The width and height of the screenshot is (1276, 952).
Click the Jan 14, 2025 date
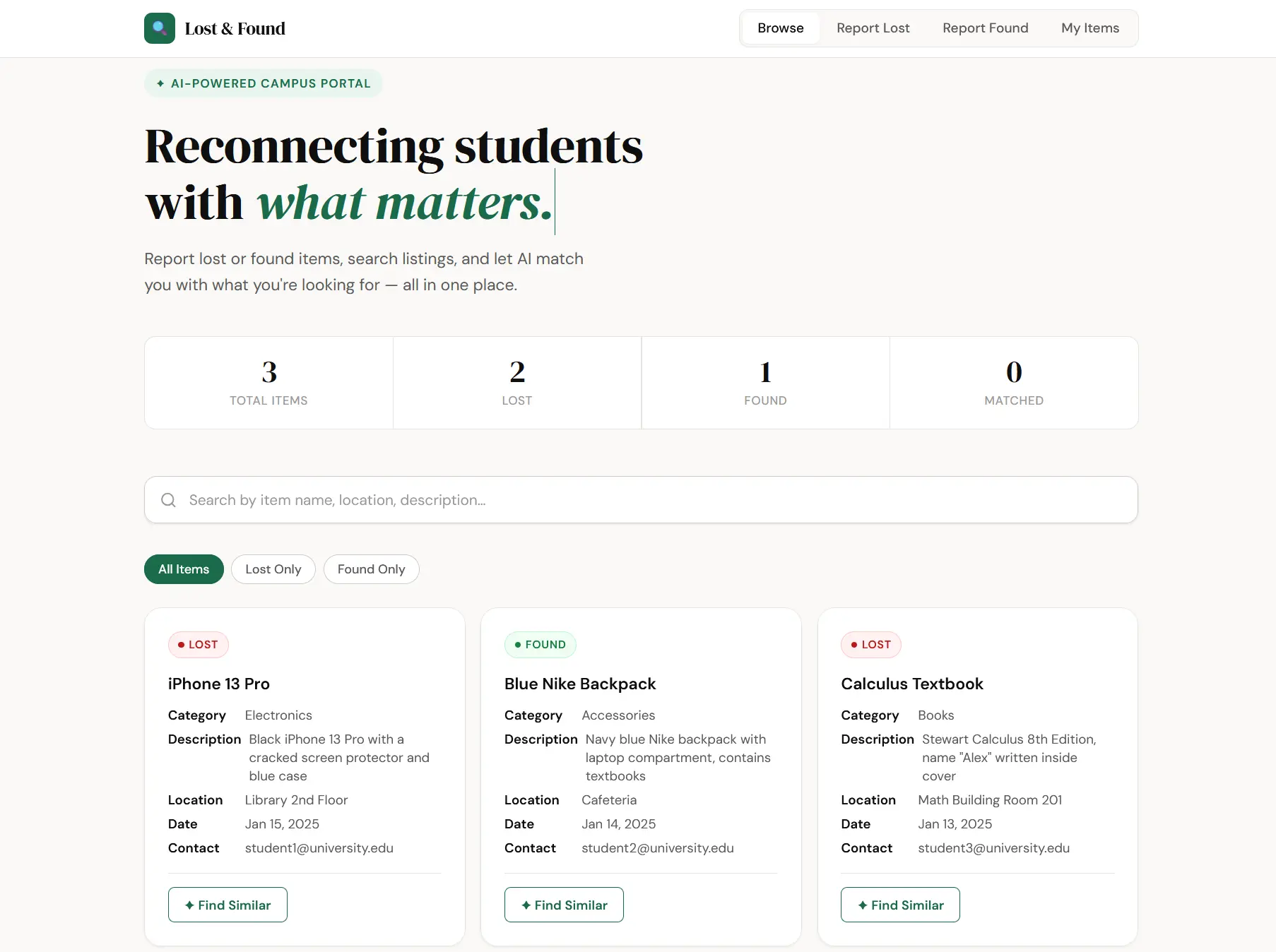[619, 824]
